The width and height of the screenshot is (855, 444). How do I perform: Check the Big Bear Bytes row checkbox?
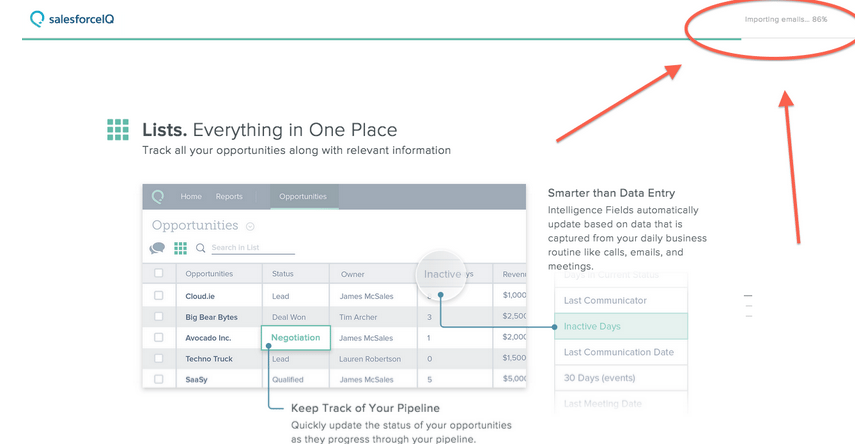coord(159,316)
